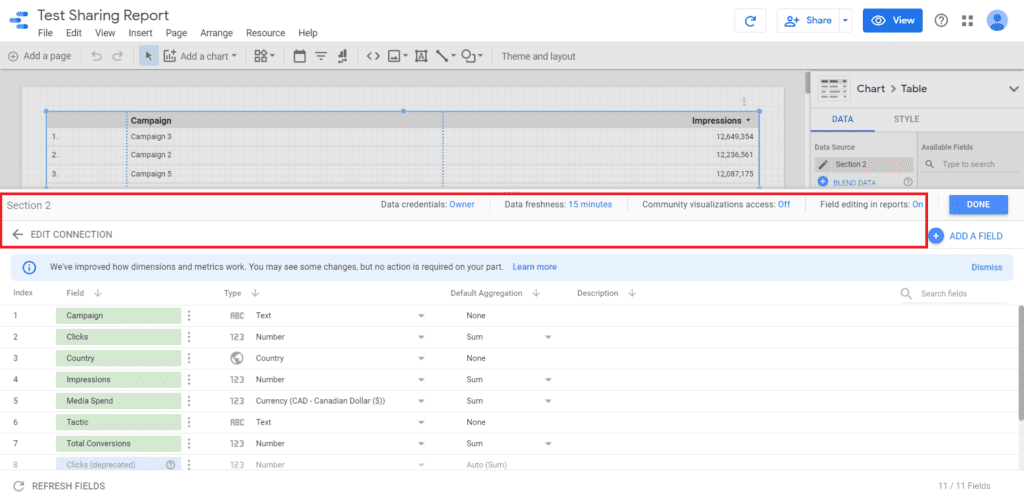
Task: Sort by the Default Aggregation column arrow
Action: 536,293
